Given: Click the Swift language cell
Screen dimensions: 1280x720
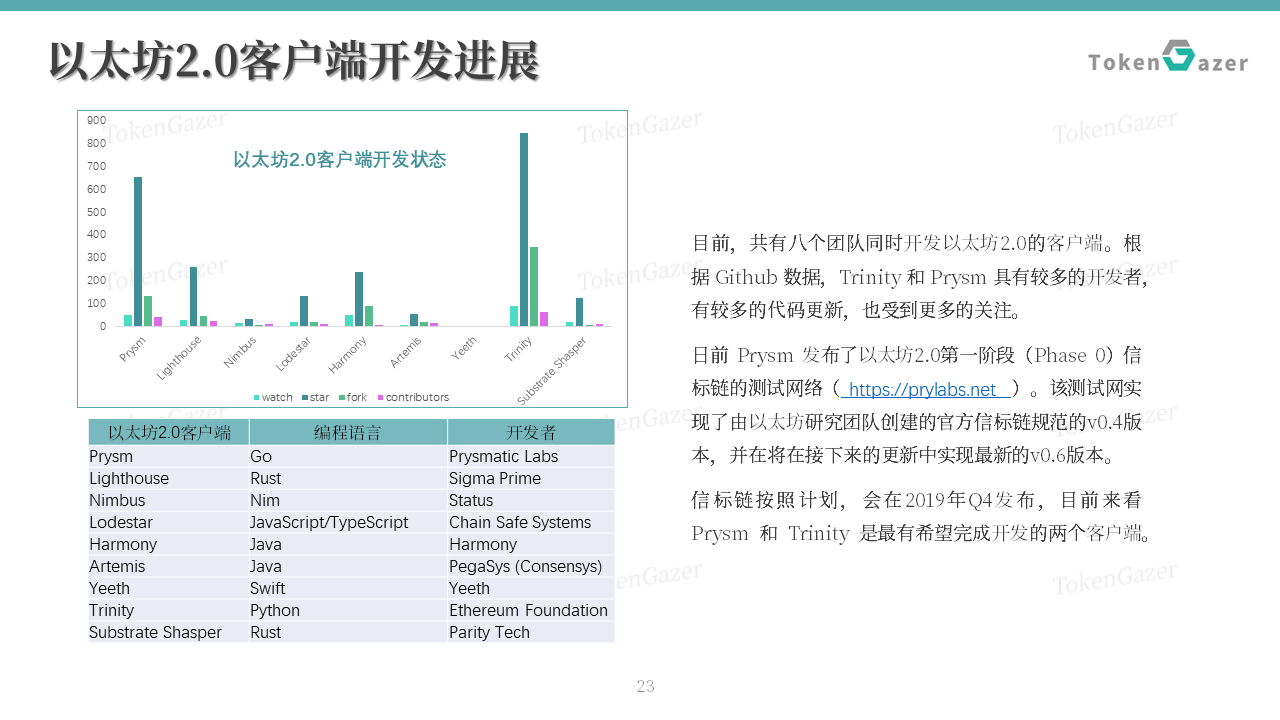Looking at the screenshot, I should [x=348, y=588].
